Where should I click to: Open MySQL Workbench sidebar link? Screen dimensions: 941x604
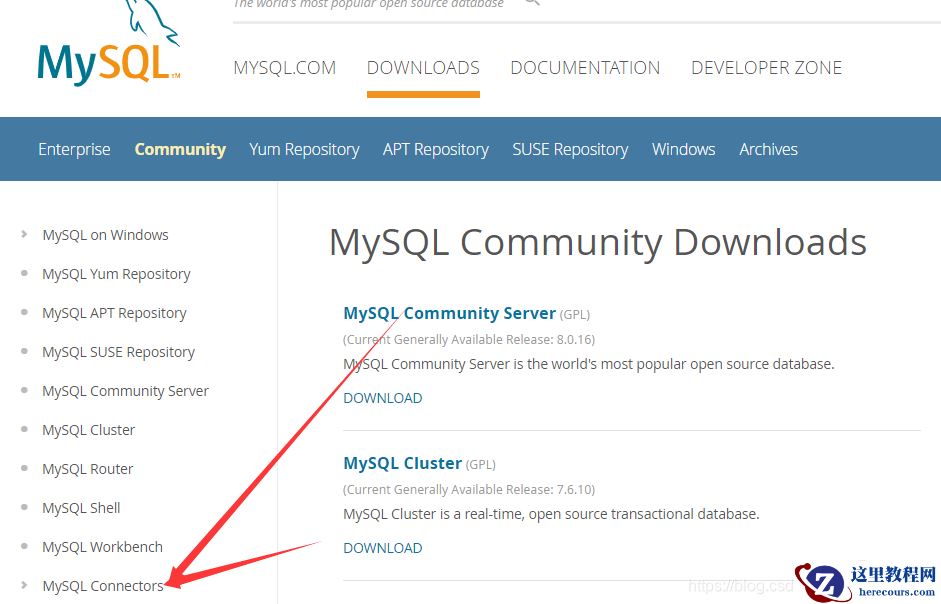coord(102,547)
